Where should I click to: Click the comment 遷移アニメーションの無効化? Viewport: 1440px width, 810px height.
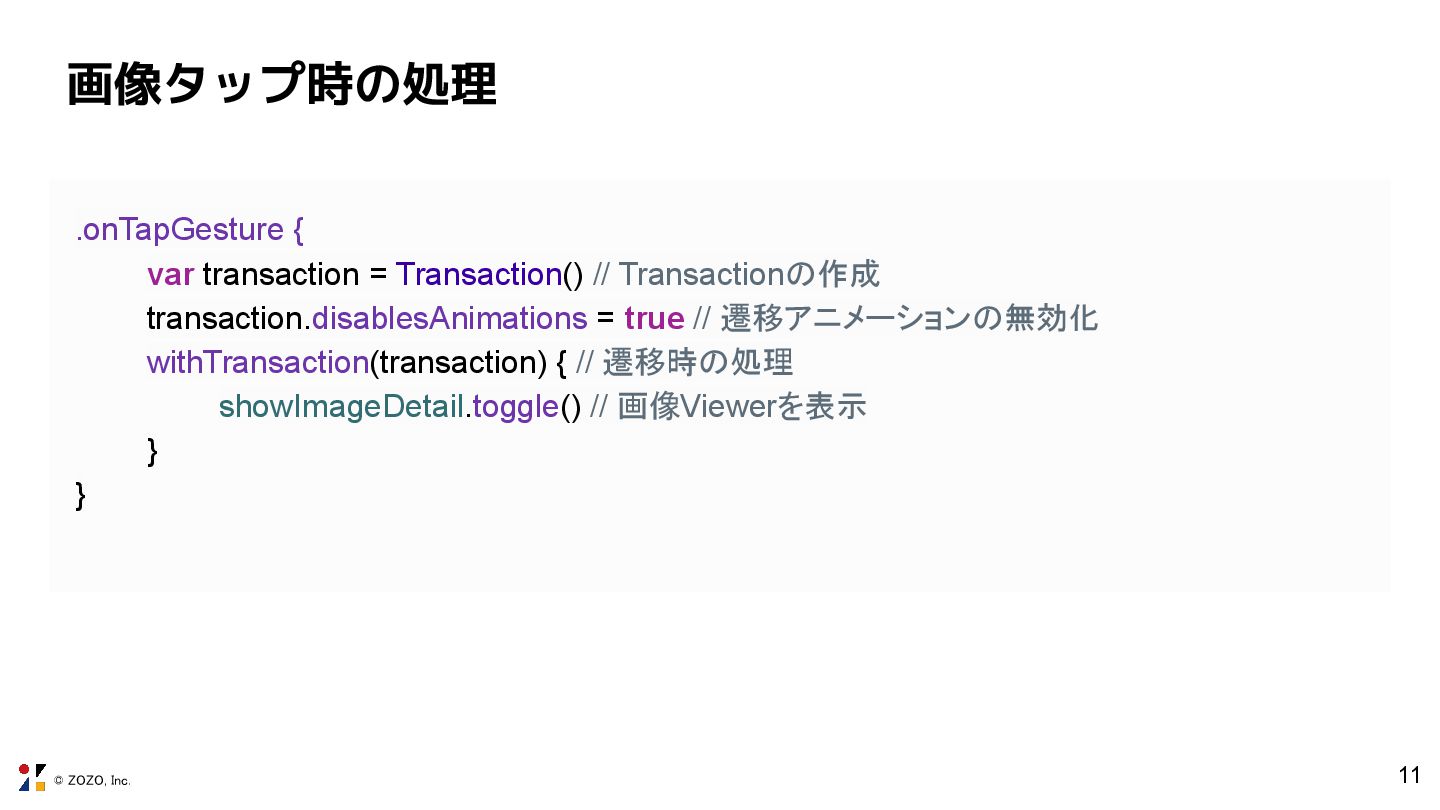point(896,318)
